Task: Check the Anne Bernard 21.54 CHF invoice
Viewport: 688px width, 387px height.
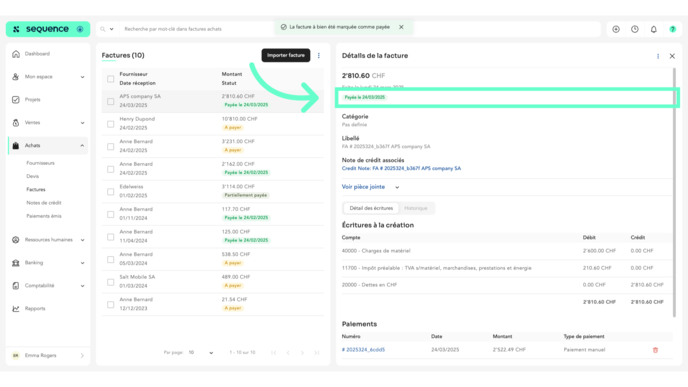Action: (111, 305)
